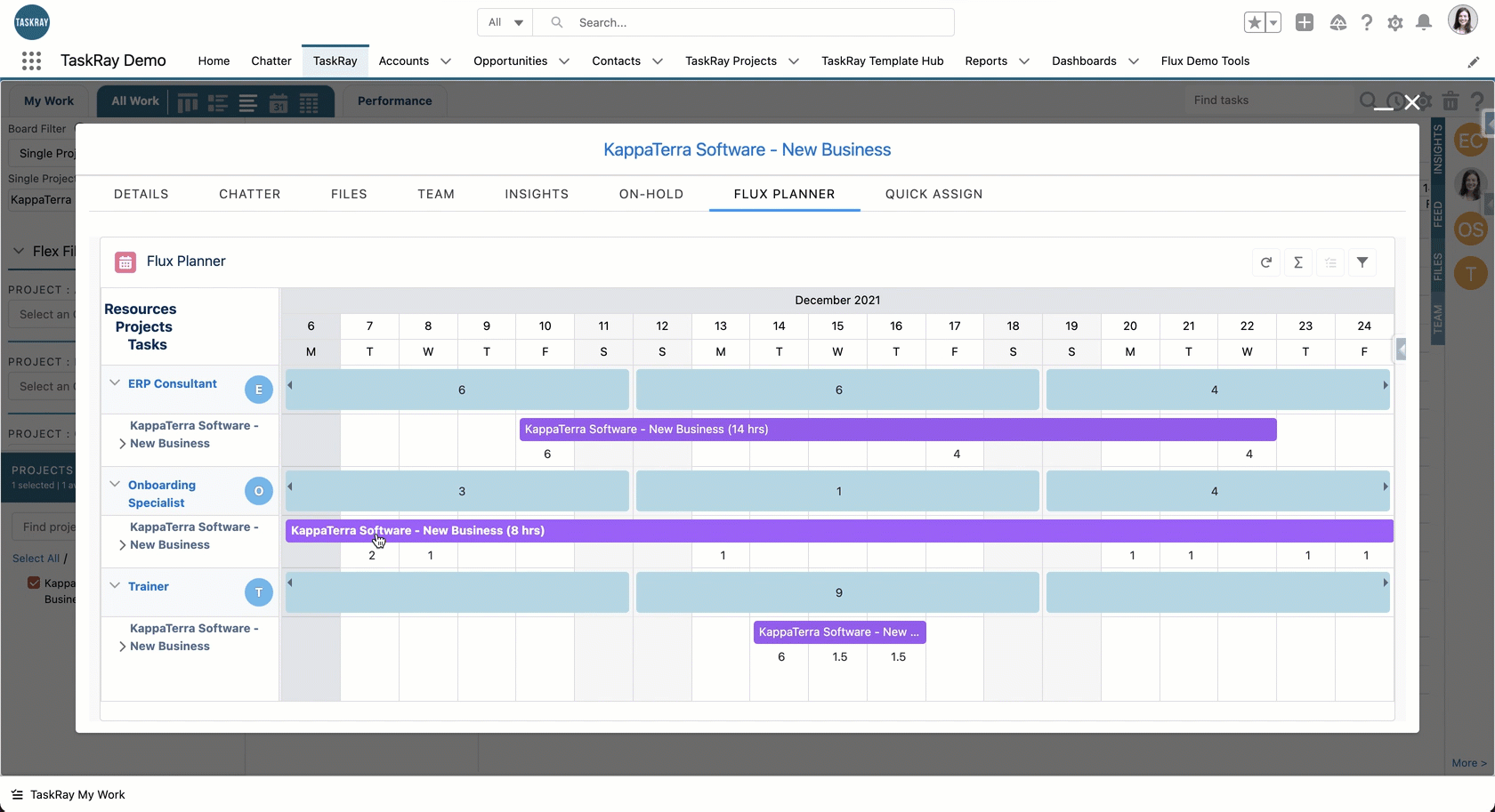
Task: Click the My Work button
Action: tap(49, 100)
